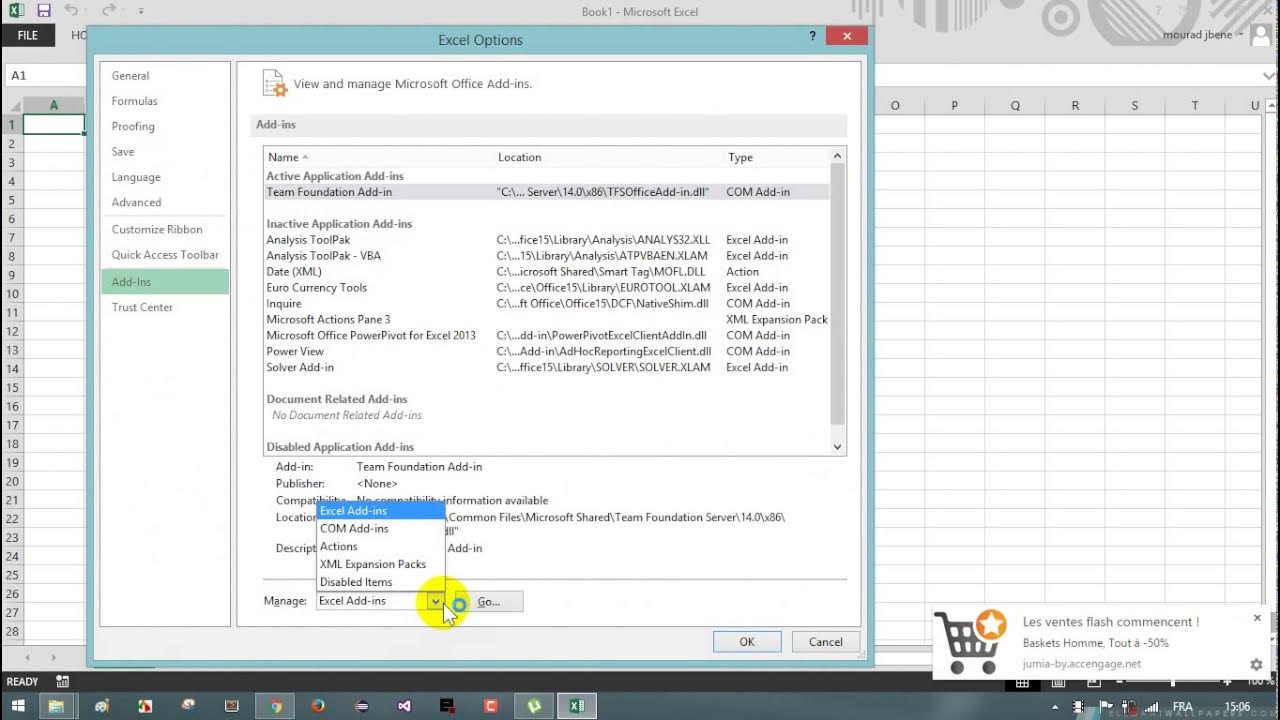
Task: Click add-ins list scrollbar down arrow
Action: click(838, 448)
